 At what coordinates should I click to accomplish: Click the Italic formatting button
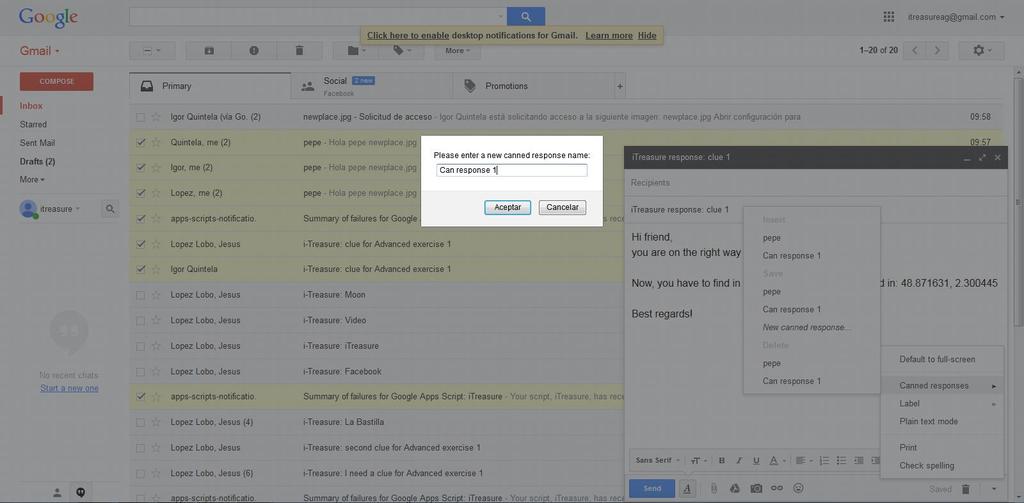click(739, 461)
